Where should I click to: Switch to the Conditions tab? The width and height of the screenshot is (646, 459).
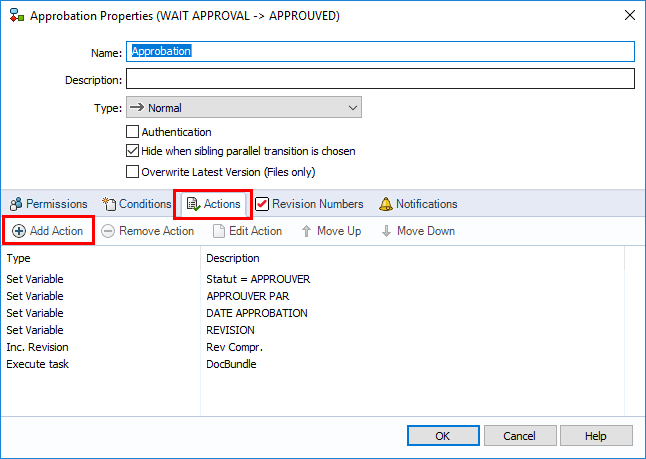[136, 204]
